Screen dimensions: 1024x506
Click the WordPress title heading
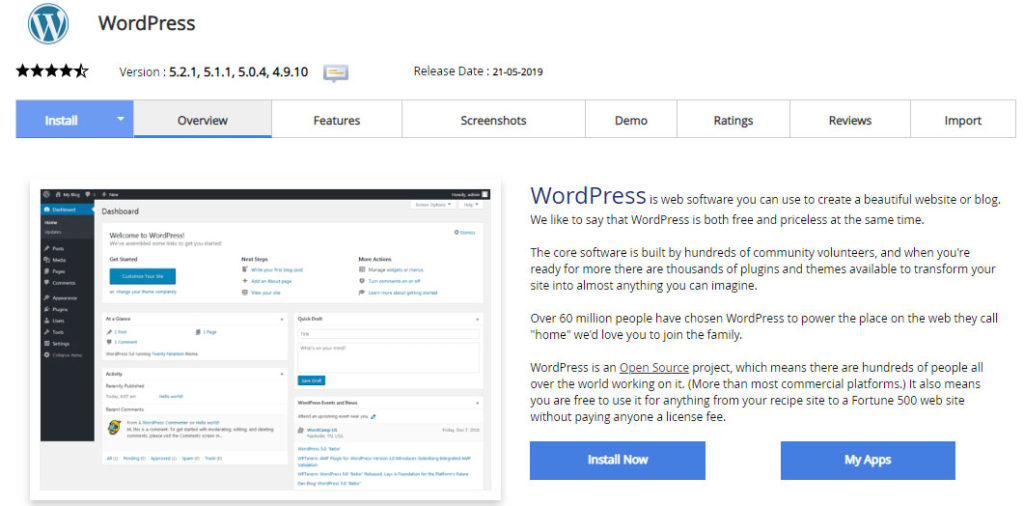tap(146, 24)
